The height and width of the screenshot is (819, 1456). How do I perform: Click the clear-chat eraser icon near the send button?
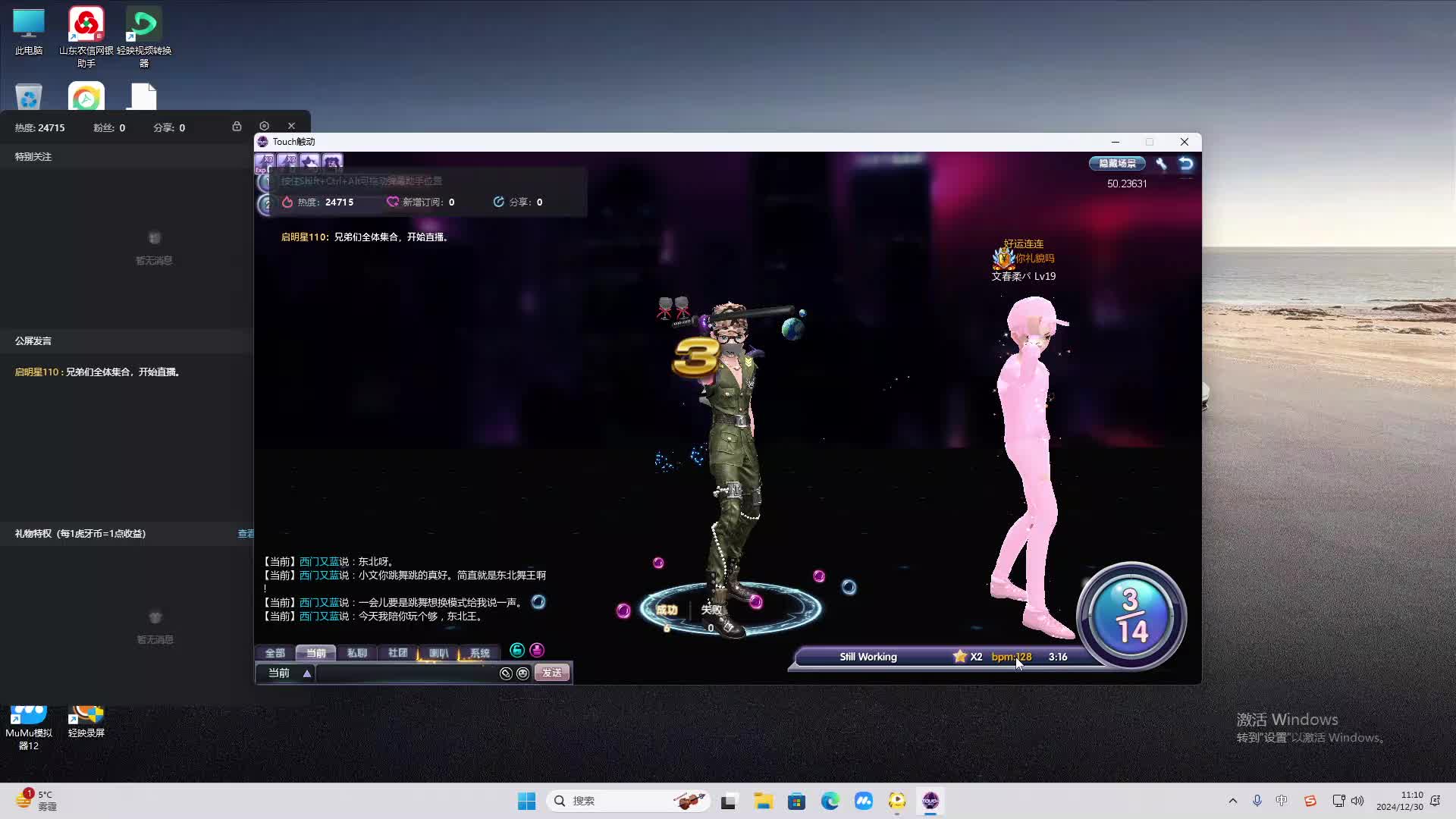(x=506, y=673)
